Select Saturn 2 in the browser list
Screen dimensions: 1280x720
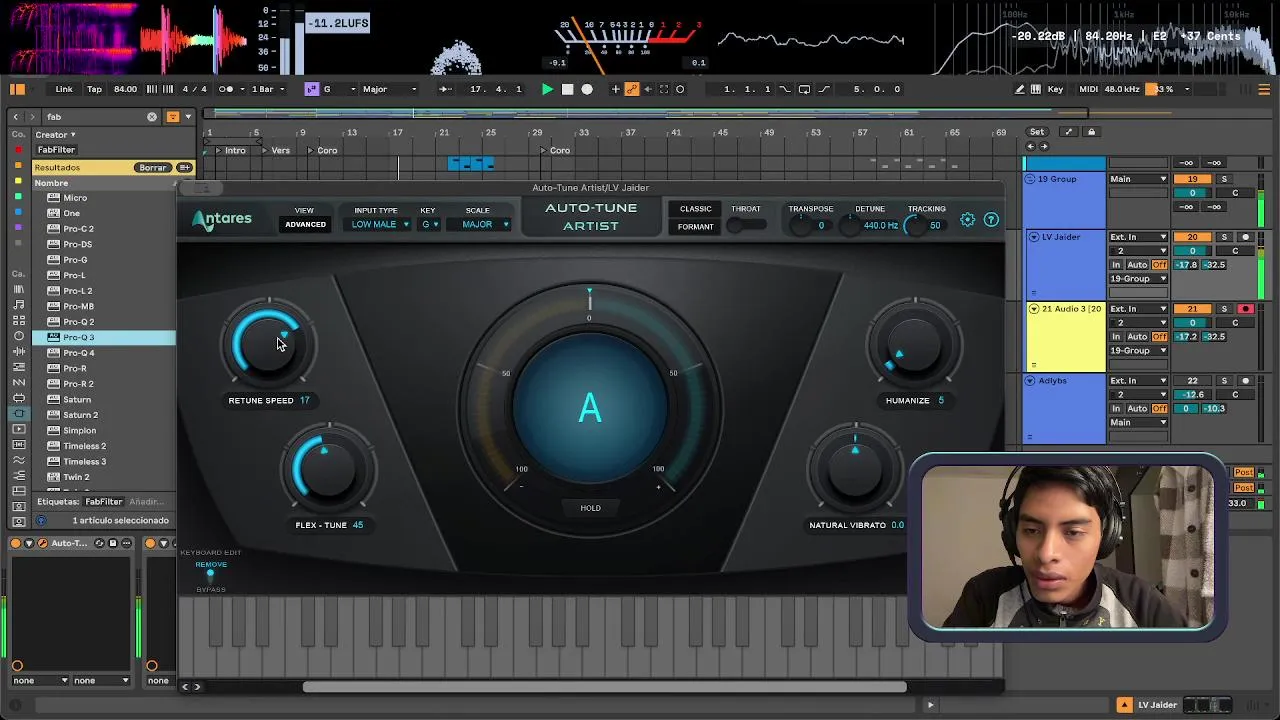[104, 415]
